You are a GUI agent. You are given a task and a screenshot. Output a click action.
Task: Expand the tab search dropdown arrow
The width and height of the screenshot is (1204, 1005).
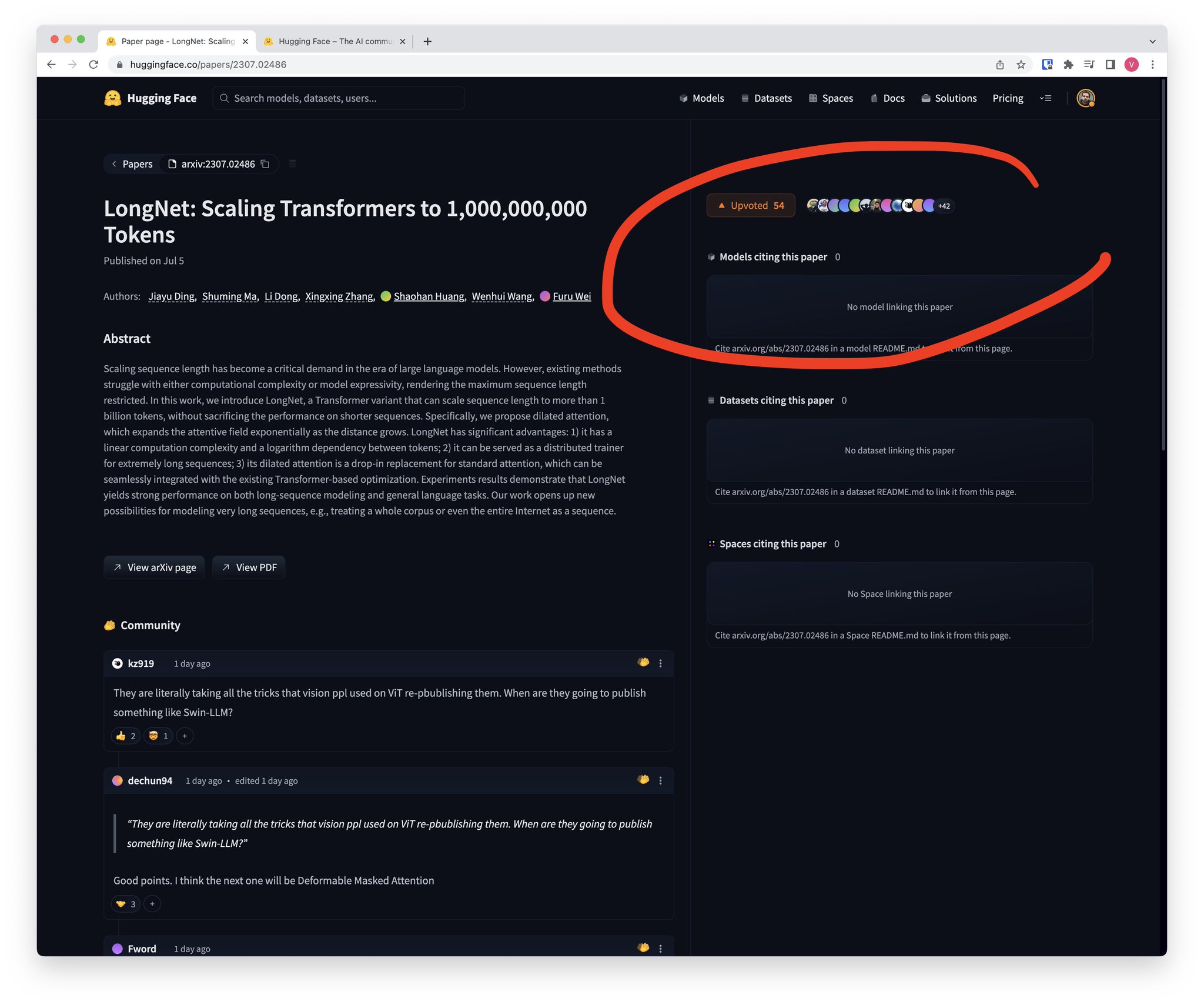click(1152, 41)
